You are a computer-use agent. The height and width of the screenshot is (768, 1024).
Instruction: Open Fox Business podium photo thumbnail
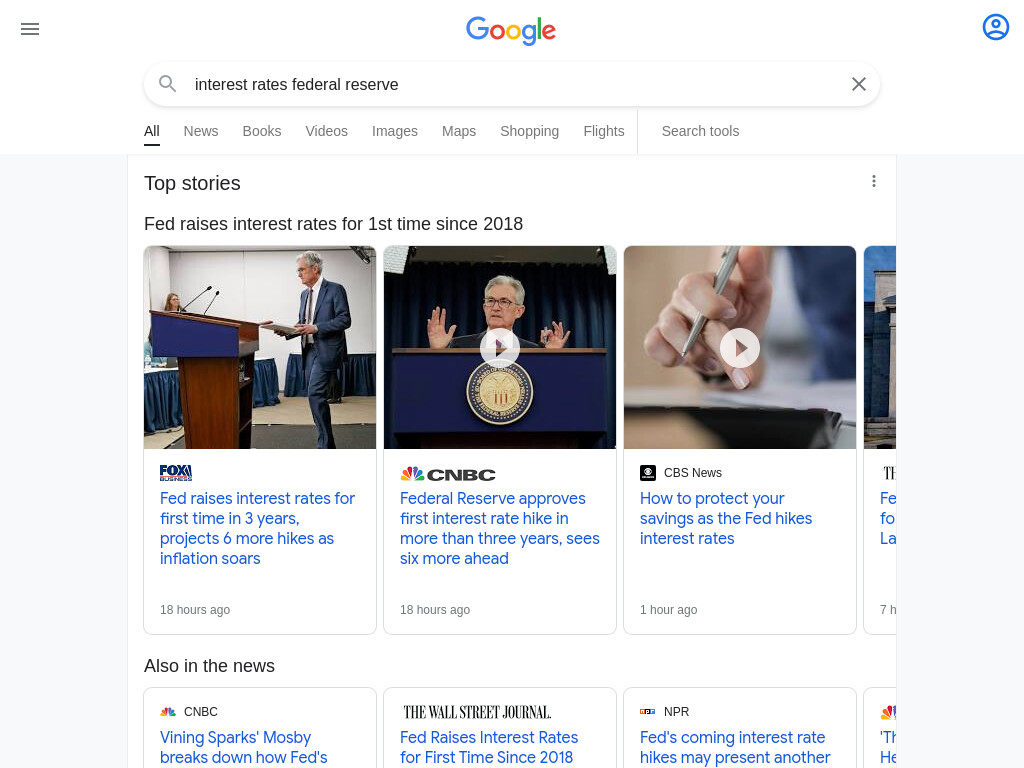(260, 347)
